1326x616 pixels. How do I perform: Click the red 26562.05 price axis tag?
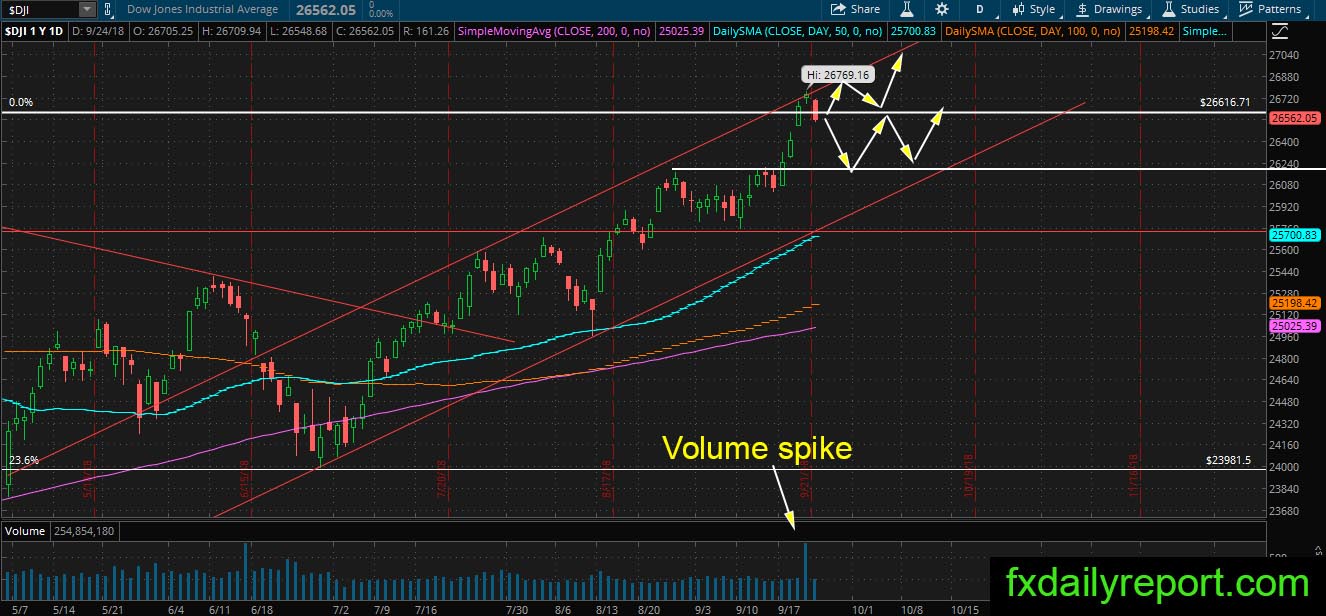(x=1295, y=118)
